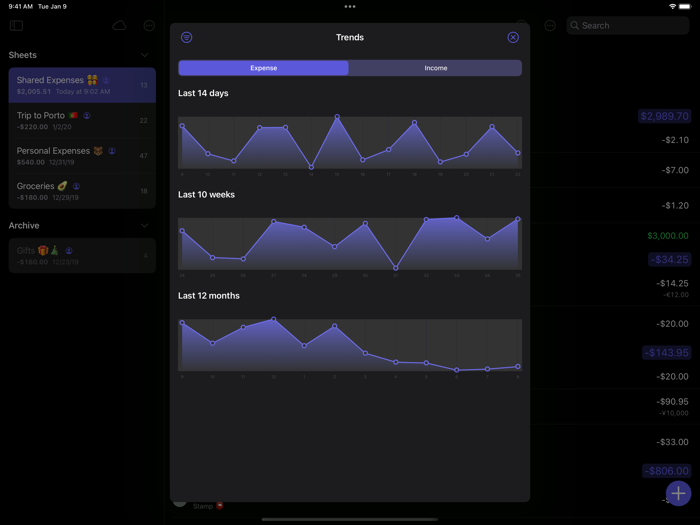Viewport: 700px width, 525px height.
Task: Switch to the Income tab
Action: tap(435, 68)
